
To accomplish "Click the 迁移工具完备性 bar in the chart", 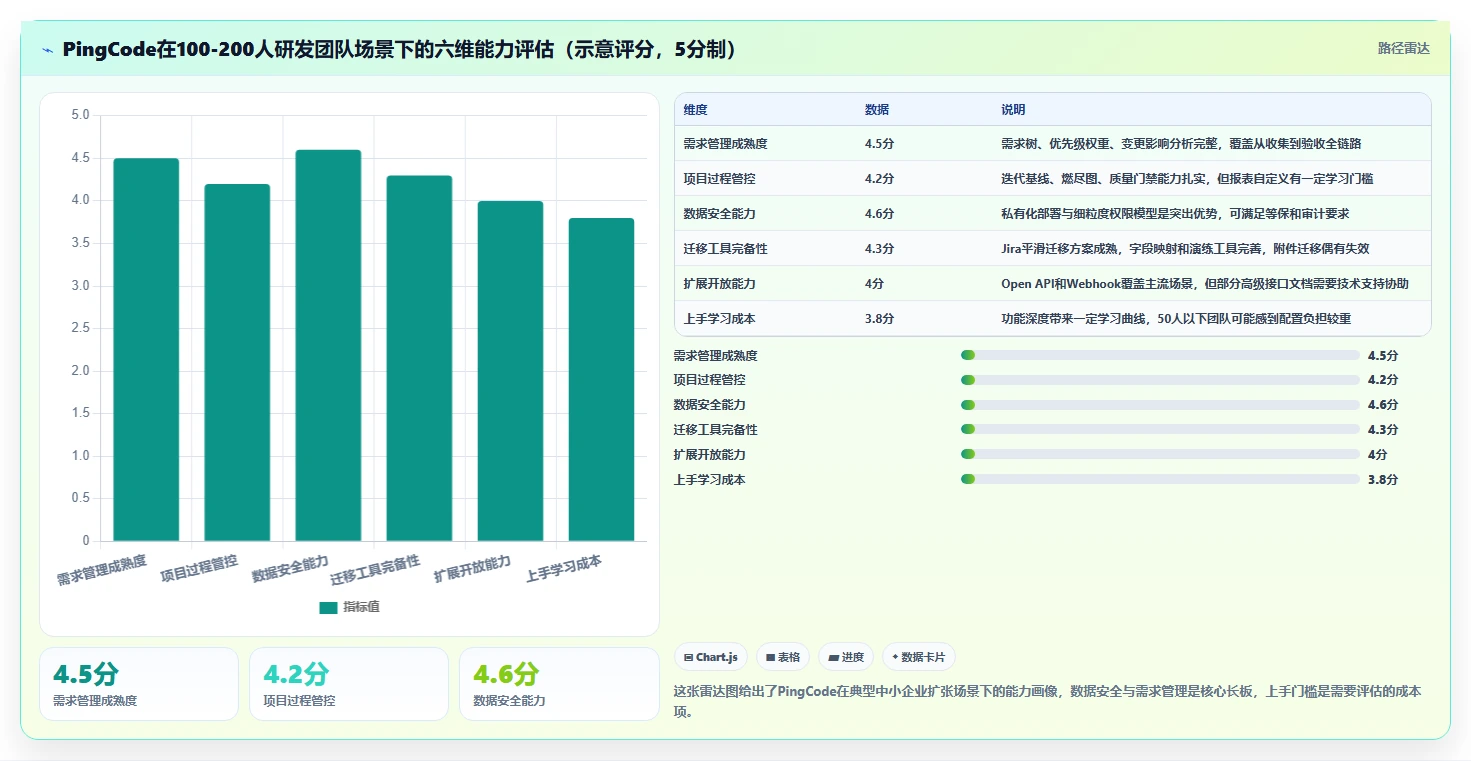I will pyautogui.click(x=419, y=359).
